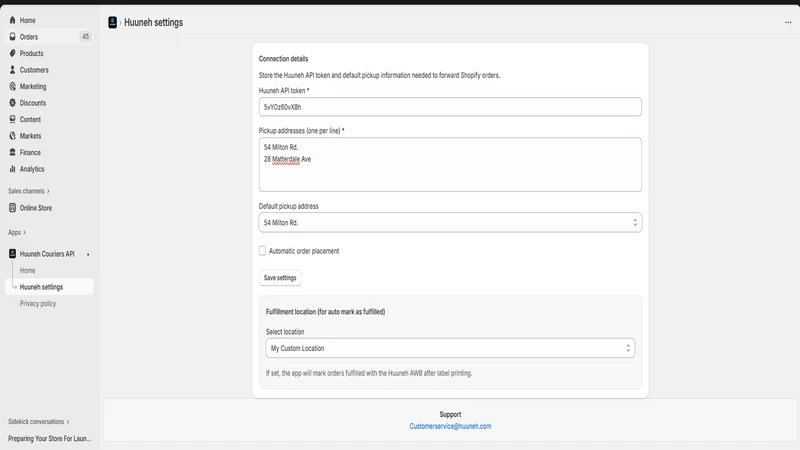Click the Analytics bar chart icon

pos(12,169)
